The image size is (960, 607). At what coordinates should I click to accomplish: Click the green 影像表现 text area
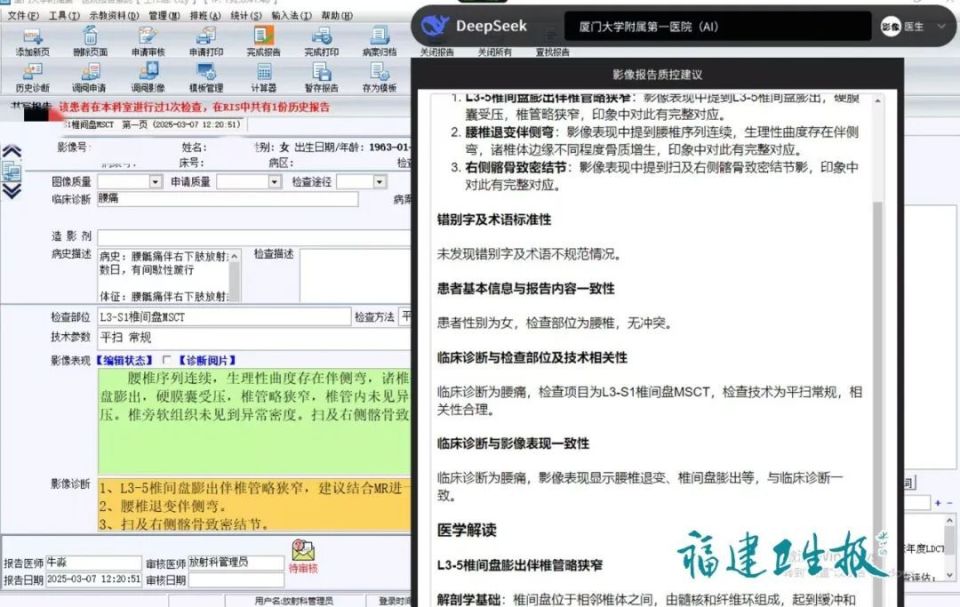click(x=254, y=421)
